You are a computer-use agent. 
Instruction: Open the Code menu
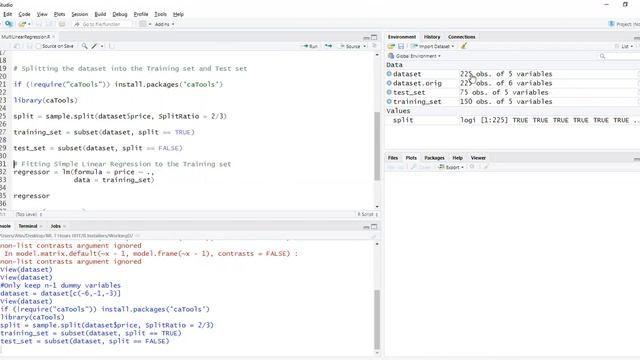point(24,14)
